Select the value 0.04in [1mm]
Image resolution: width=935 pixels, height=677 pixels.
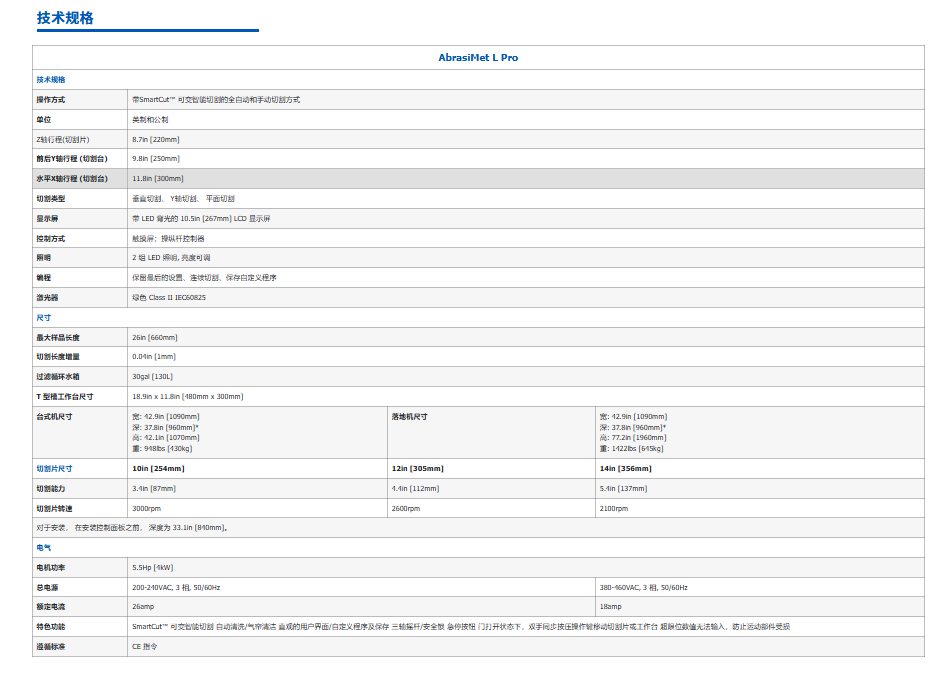coord(154,357)
